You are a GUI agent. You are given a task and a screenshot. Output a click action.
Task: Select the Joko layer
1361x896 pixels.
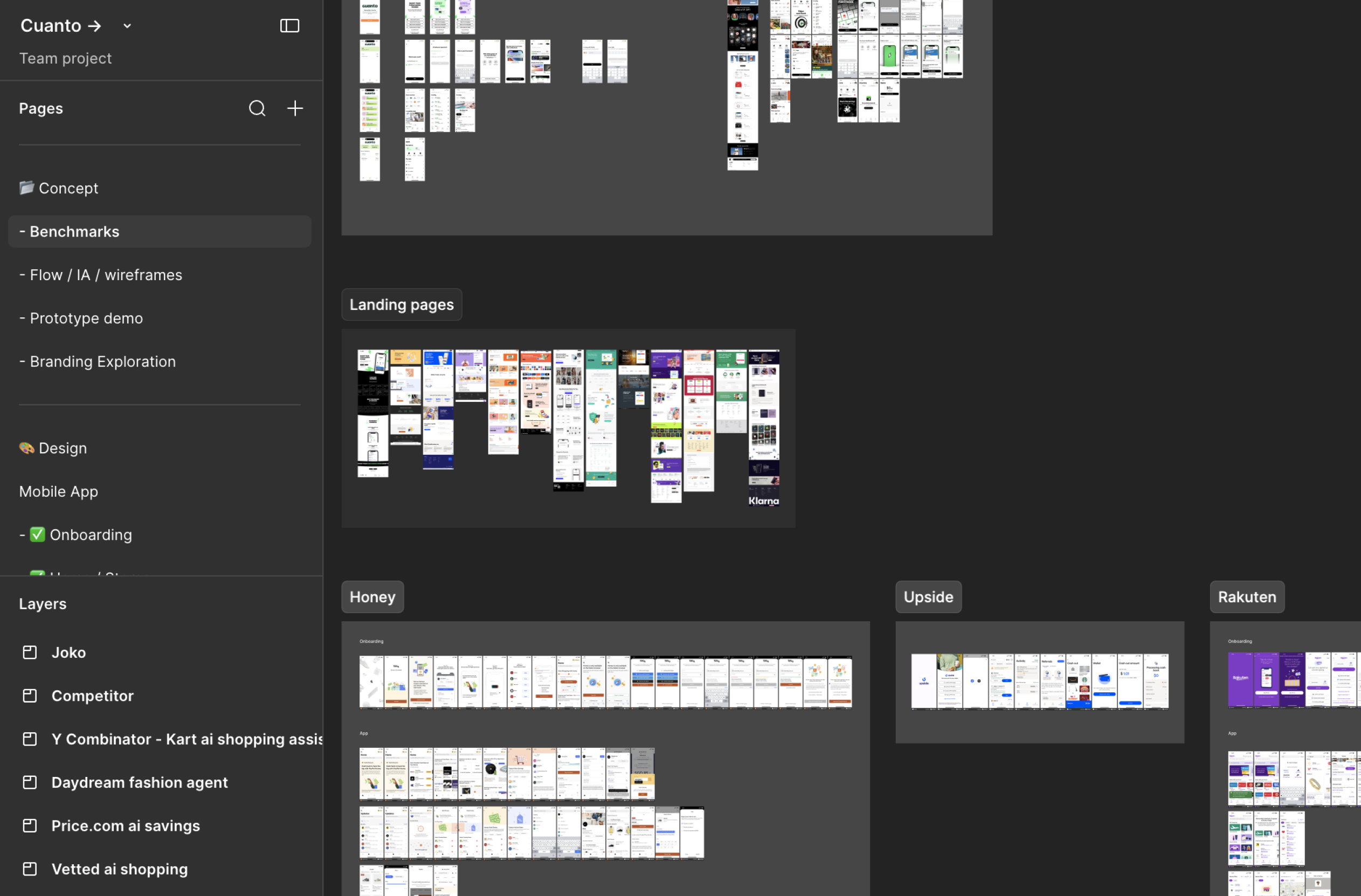point(68,652)
